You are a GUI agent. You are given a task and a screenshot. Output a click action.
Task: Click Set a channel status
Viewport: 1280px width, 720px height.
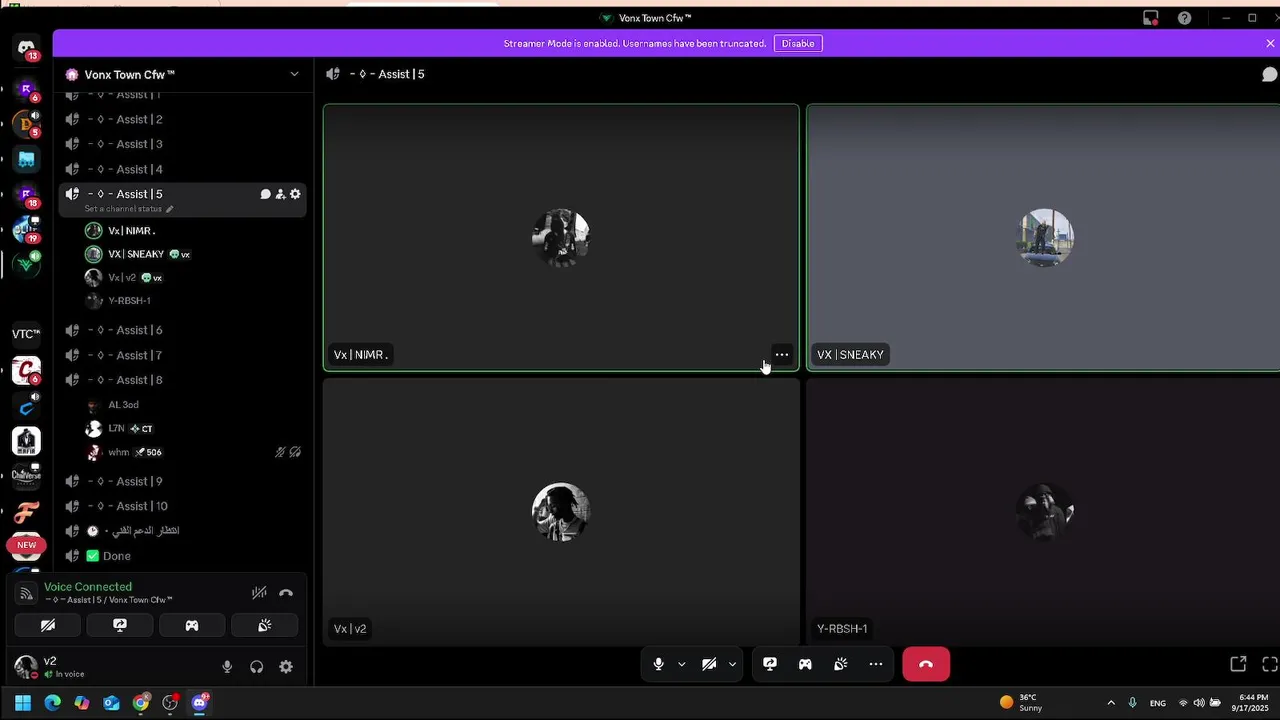[128, 209]
